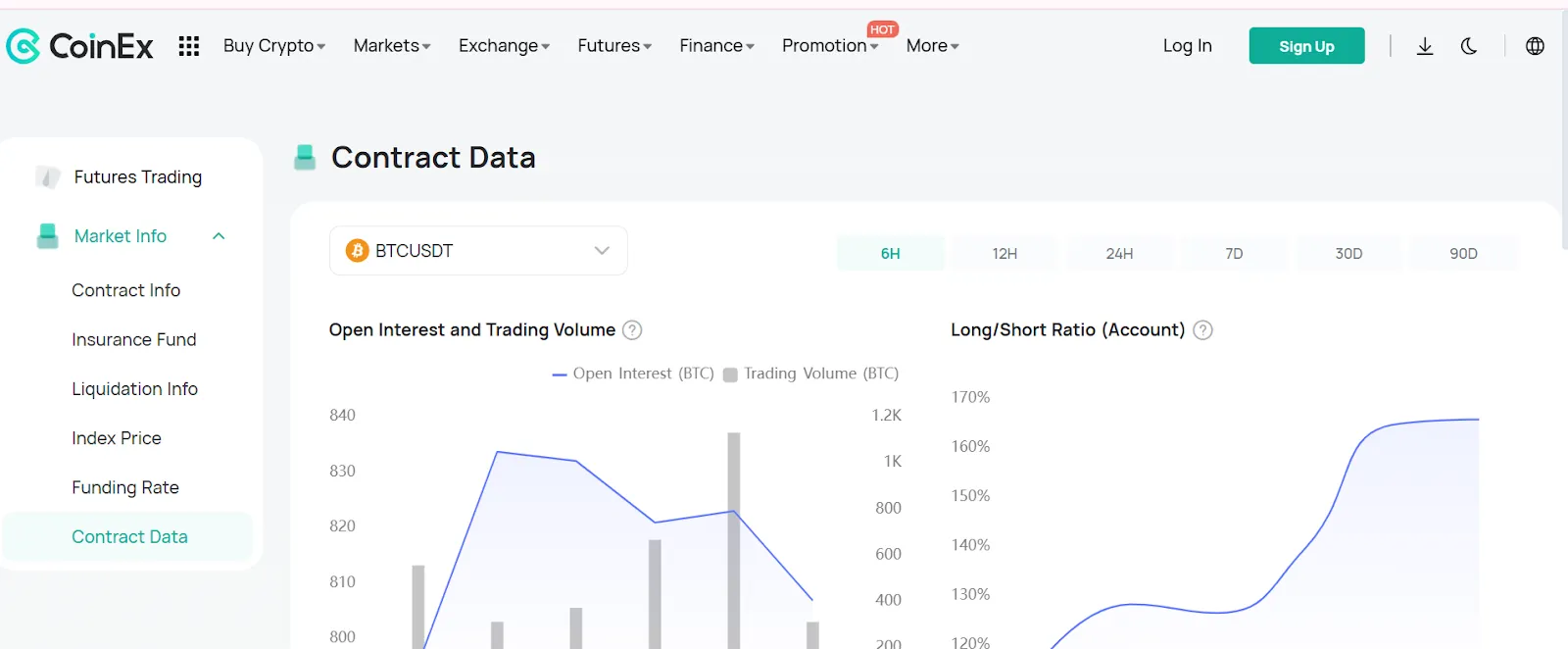The width and height of the screenshot is (1568, 649).
Task: Select Contract Data in sidebar
Action: 128,536
